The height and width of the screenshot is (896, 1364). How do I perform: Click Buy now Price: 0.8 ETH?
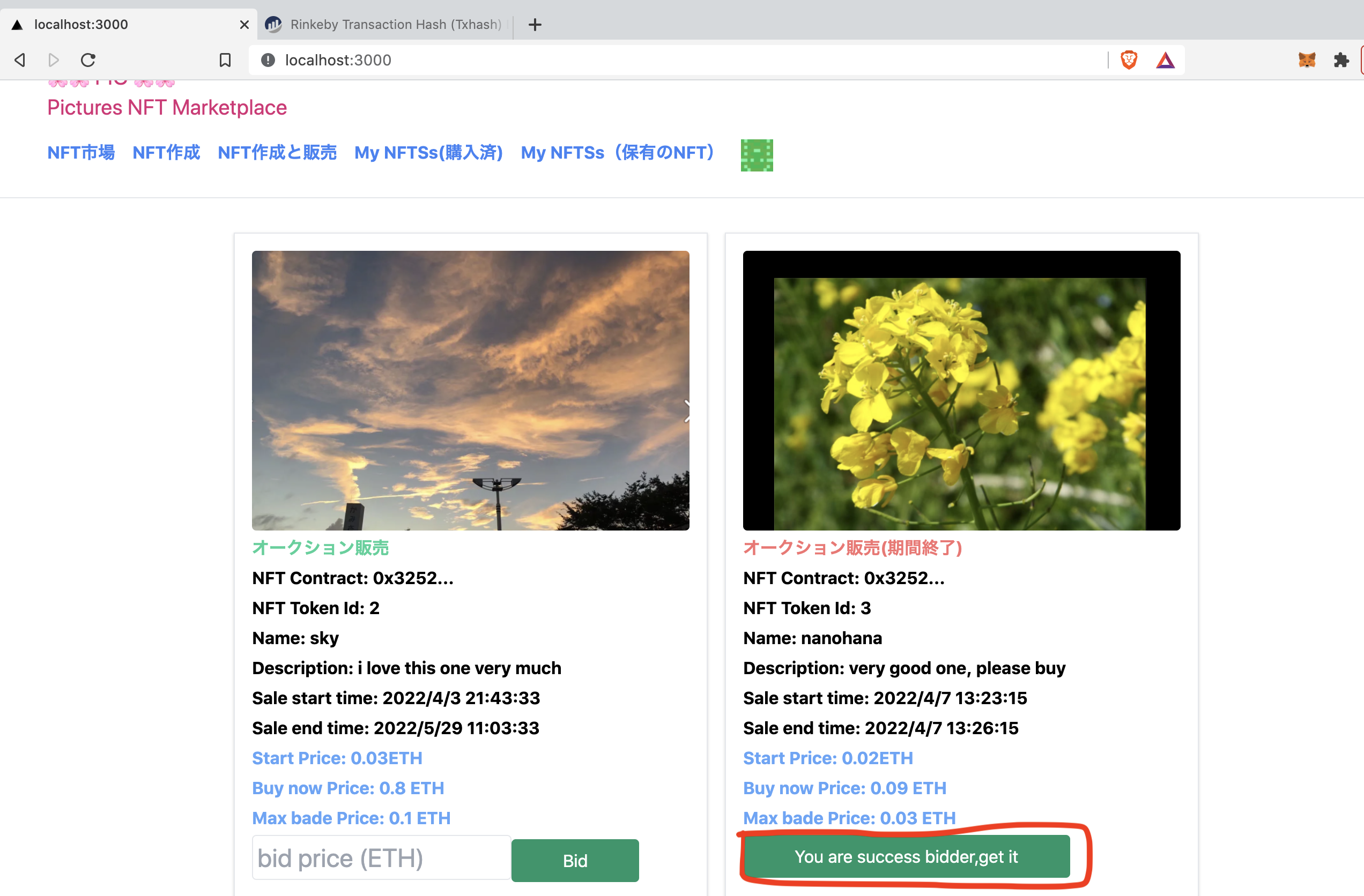(x=348, y=788)
